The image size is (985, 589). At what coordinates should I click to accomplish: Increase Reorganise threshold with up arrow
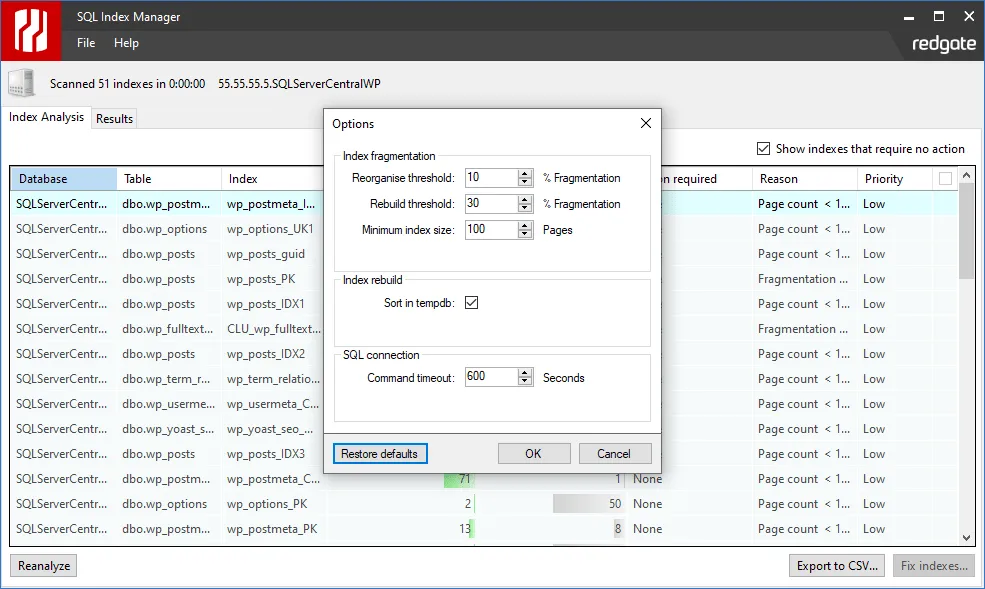(526, 173)
